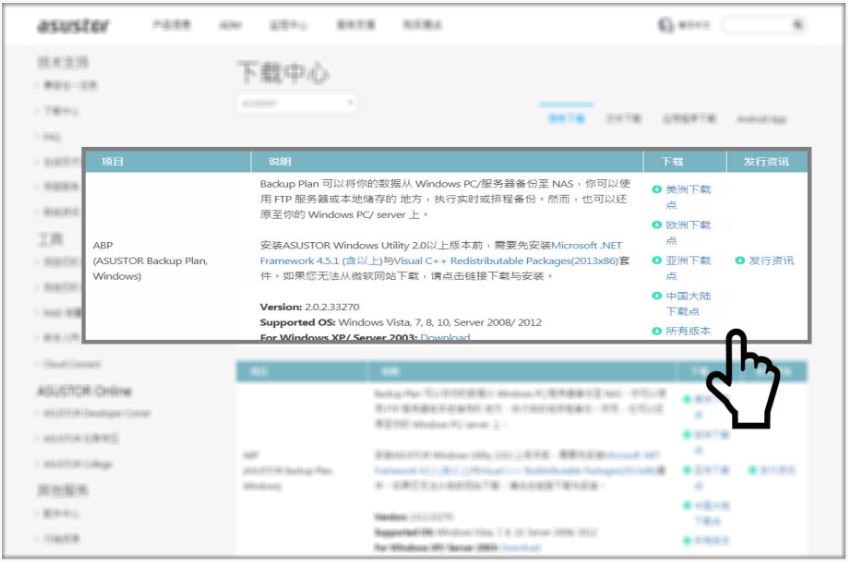
Task: Select the Supported OS line of text
Action: click(x=401, y=322)
